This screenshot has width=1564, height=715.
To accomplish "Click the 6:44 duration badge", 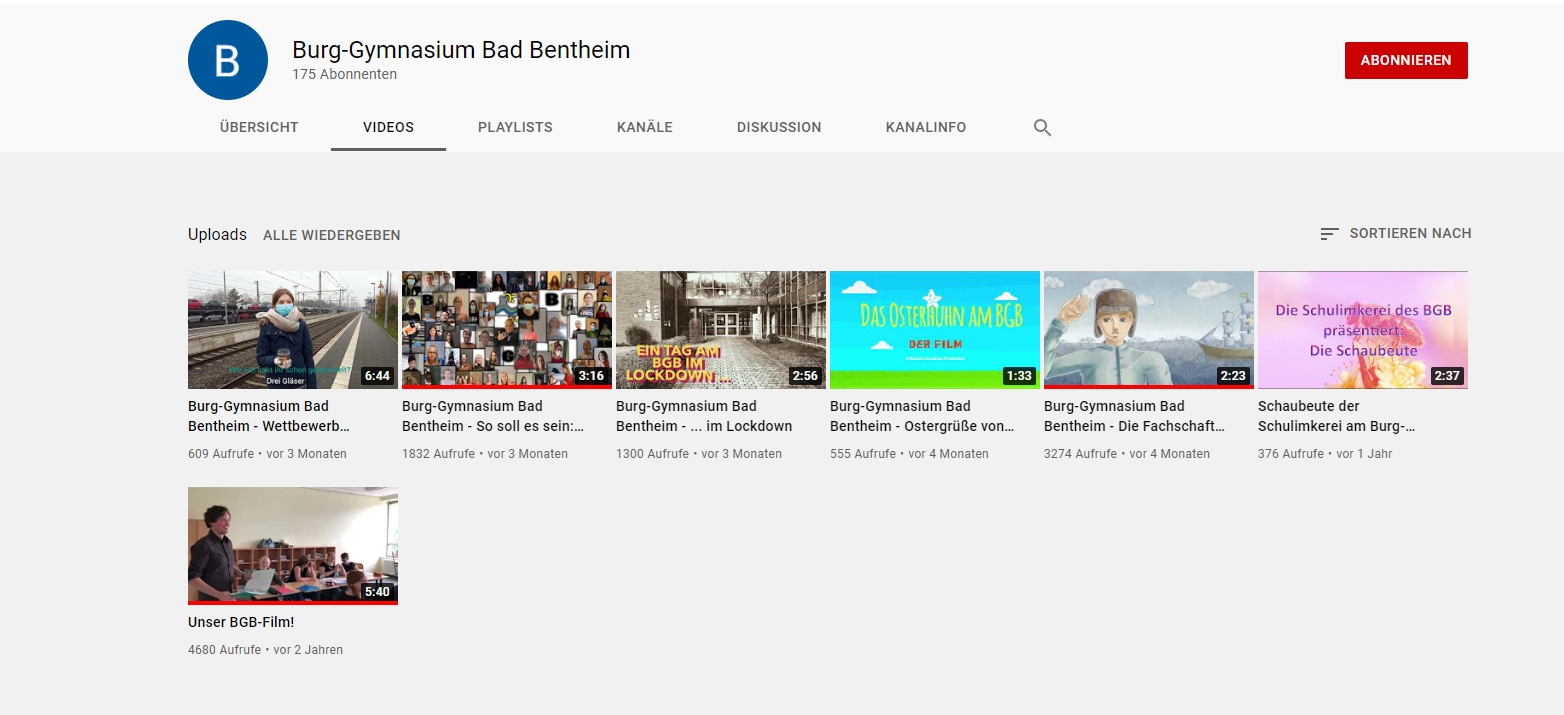I will click(377, 376).
